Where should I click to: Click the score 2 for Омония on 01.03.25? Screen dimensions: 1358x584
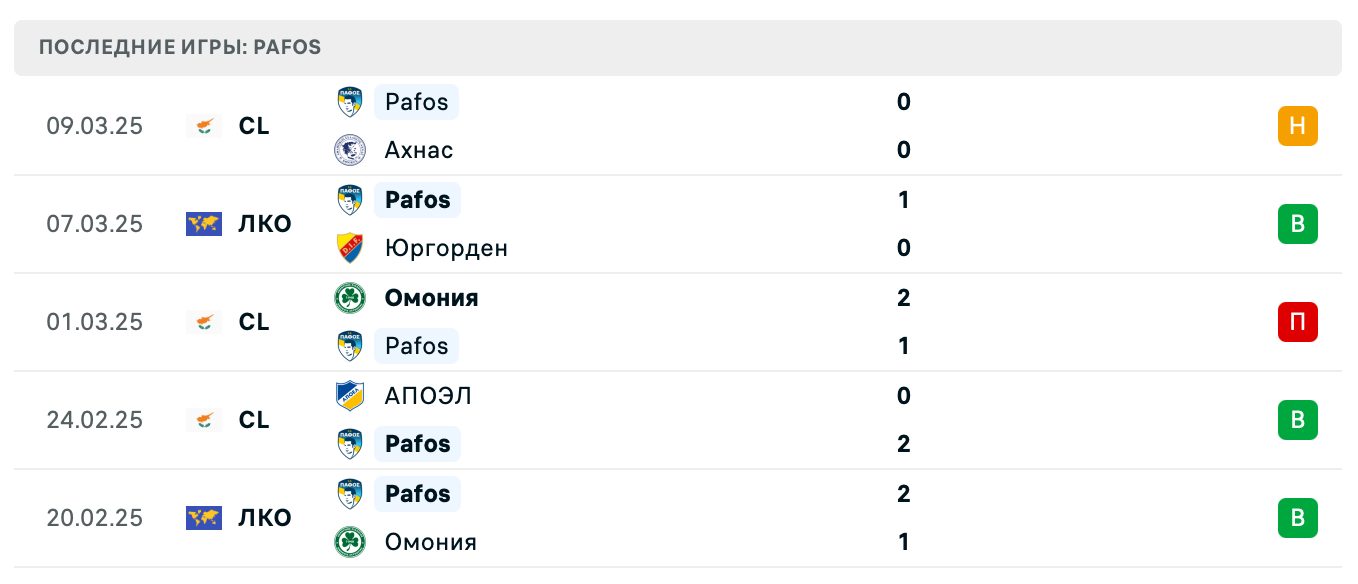pos(903,297)
